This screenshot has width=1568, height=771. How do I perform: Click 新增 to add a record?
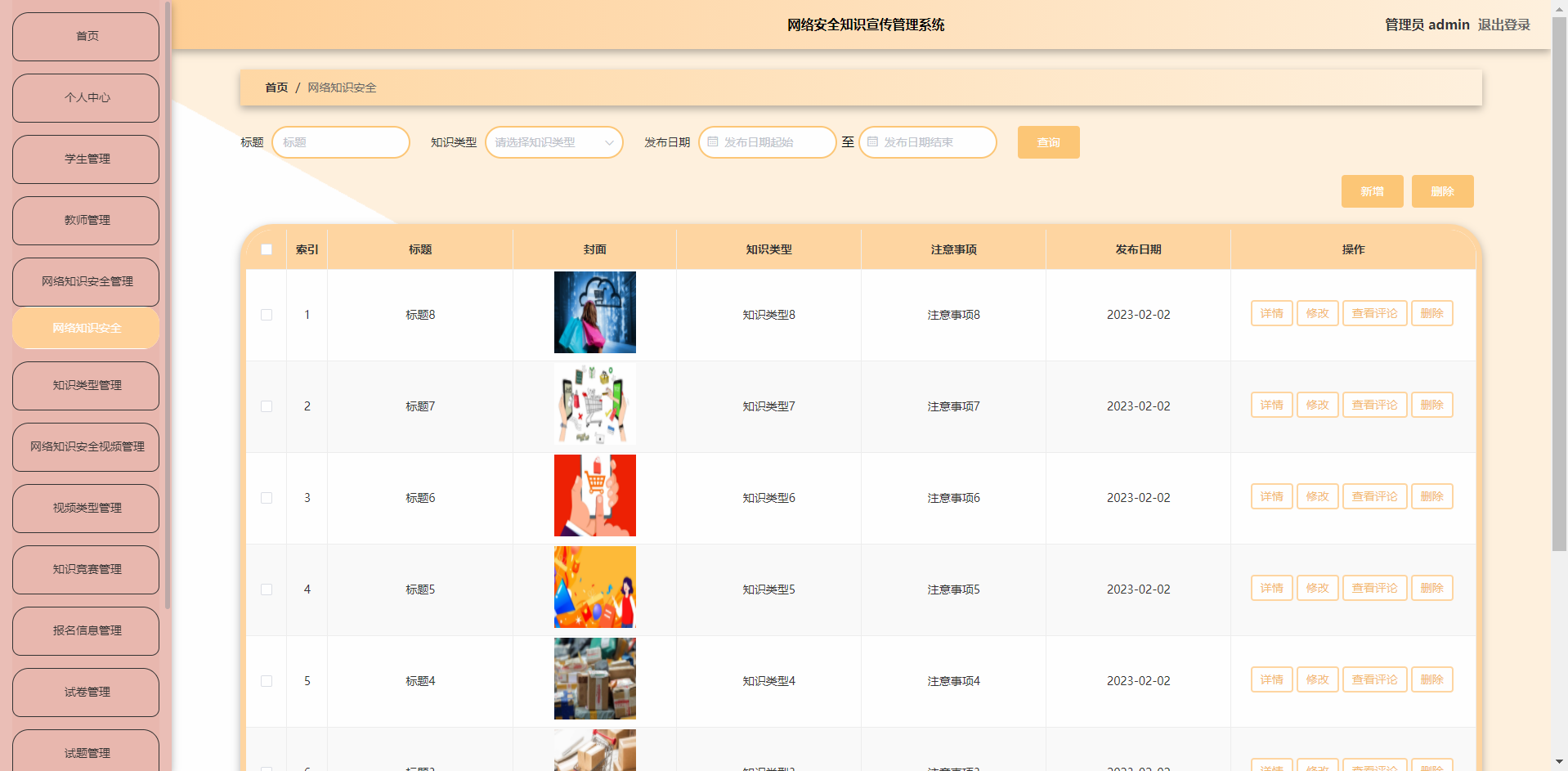1372,191
